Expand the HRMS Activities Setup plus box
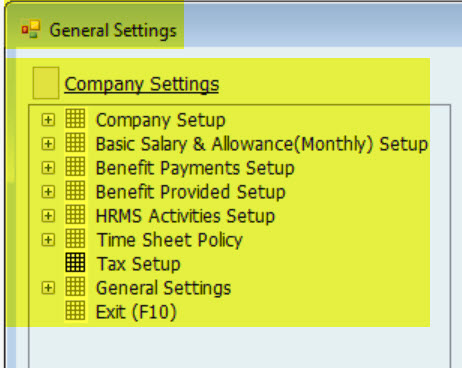 click(x=48, y=216)
